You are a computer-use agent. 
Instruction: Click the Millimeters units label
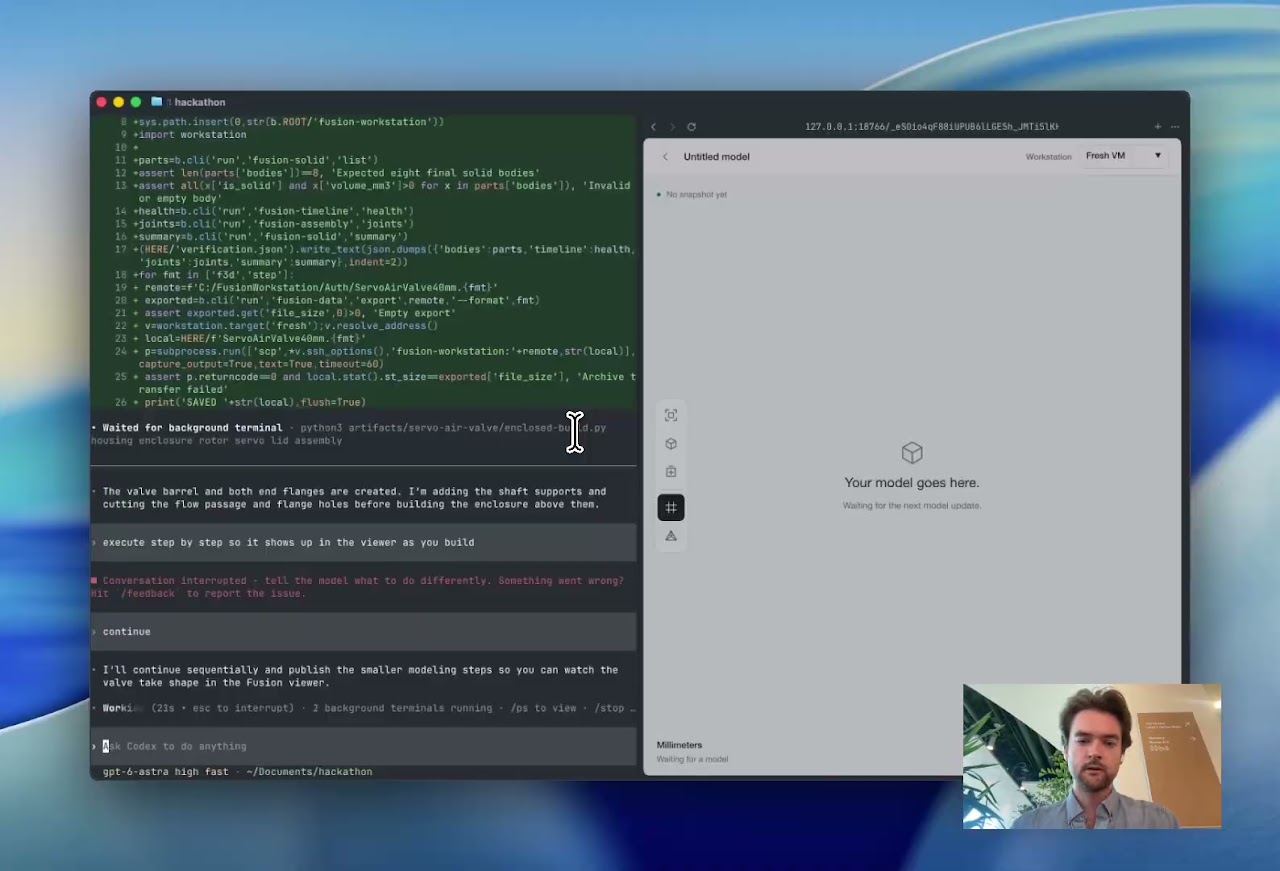click(679, 745)
